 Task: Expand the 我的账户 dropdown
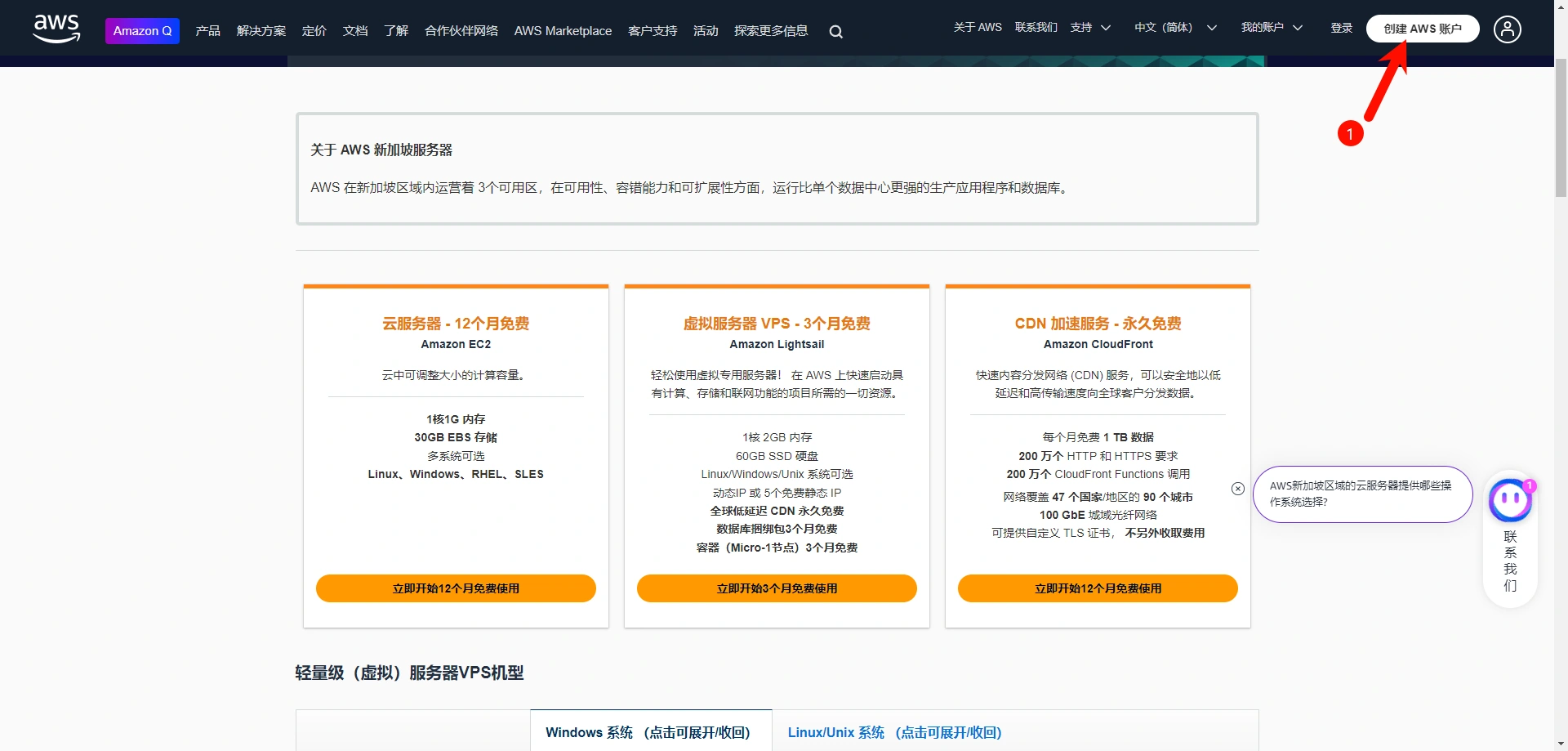(1271, 28)
